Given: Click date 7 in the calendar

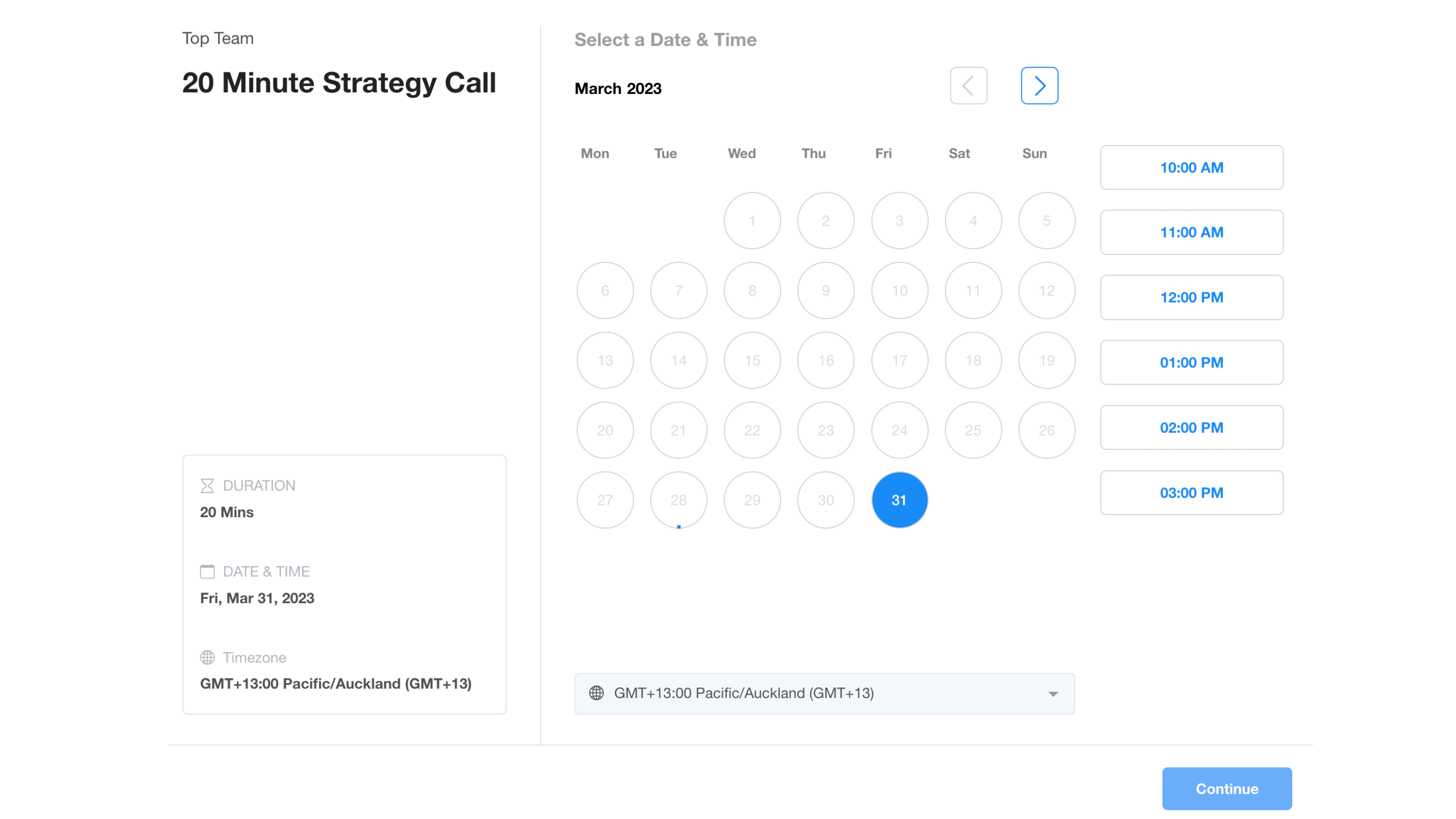Looking at the screenshot, I should [678, 291].
